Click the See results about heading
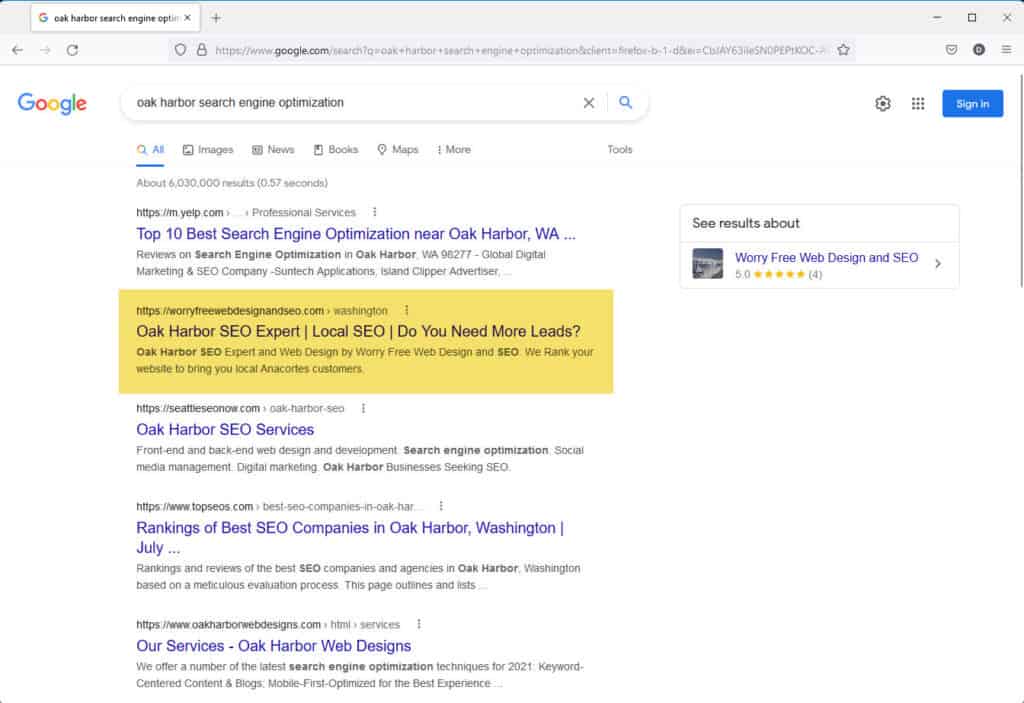The width and height of the screenshot is (1024, 703). point(746,223)
